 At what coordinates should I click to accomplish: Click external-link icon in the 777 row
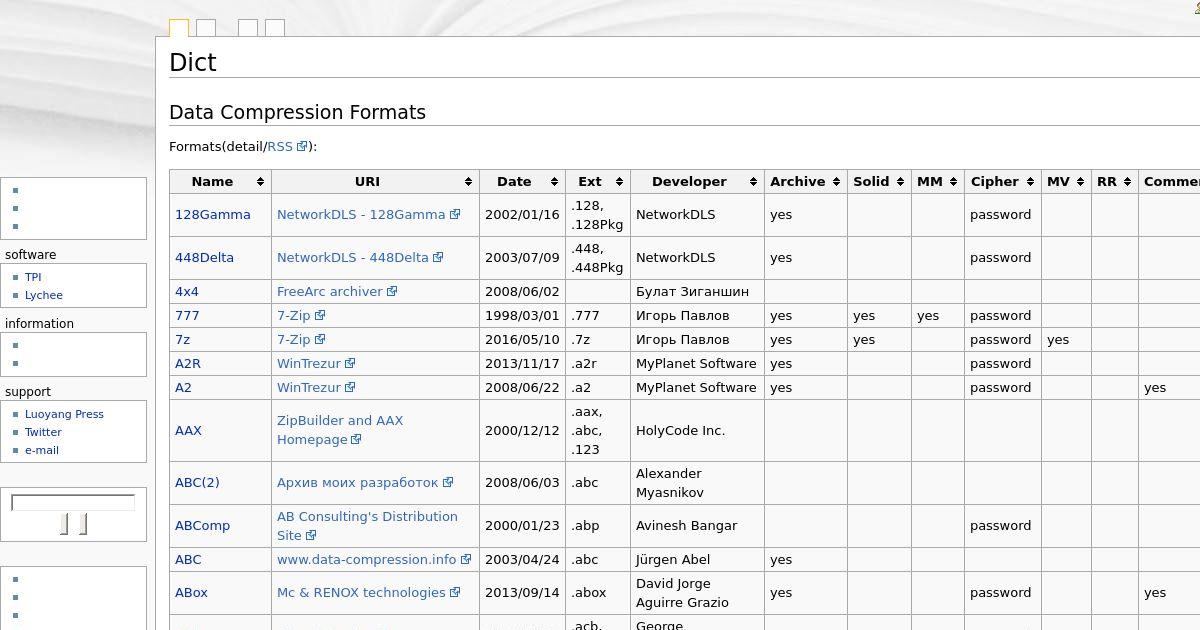click(x=320, y=315)
